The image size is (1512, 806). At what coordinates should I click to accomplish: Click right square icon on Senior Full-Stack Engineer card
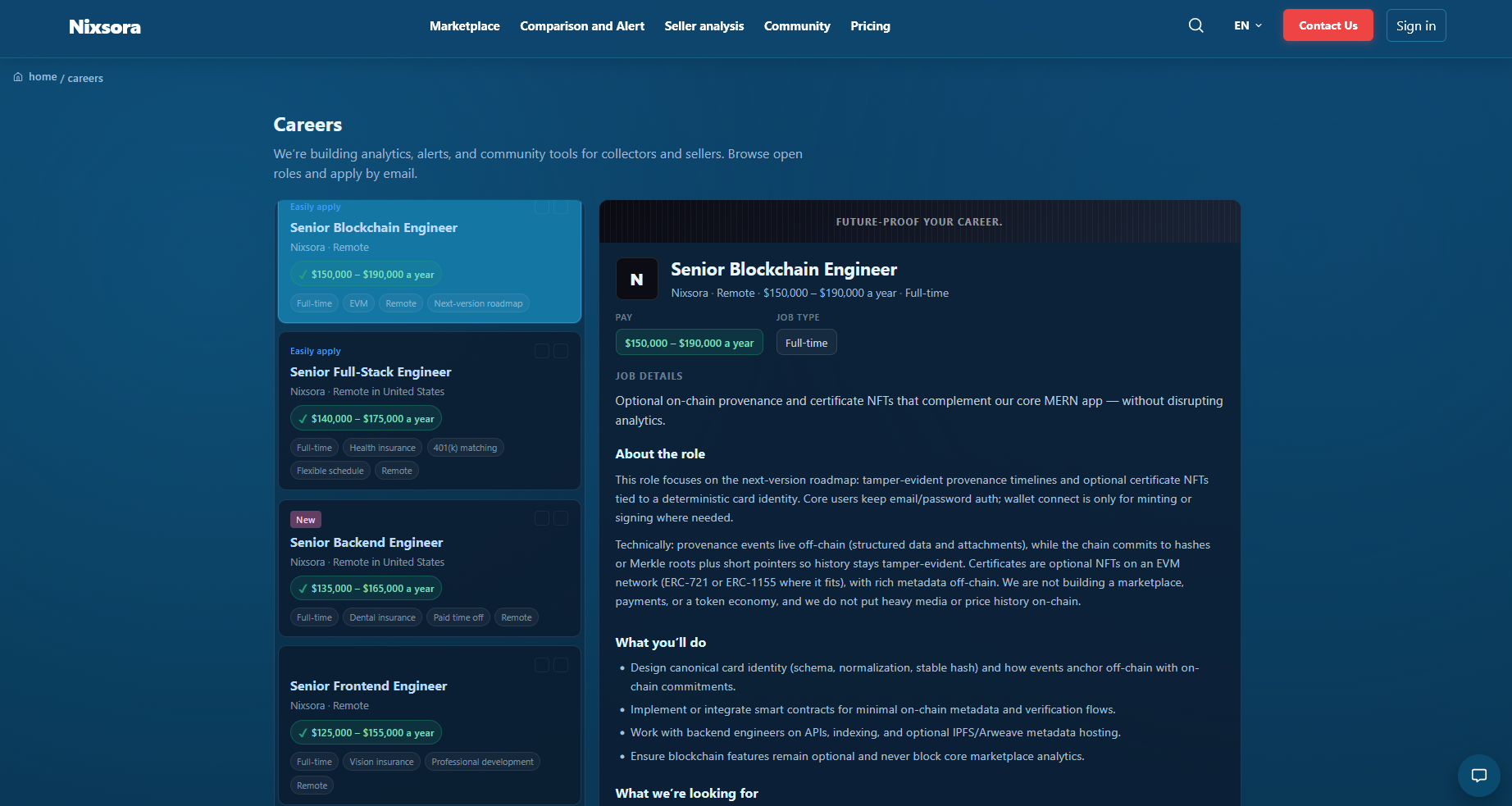pyautogui.click(x=561, y=351)
